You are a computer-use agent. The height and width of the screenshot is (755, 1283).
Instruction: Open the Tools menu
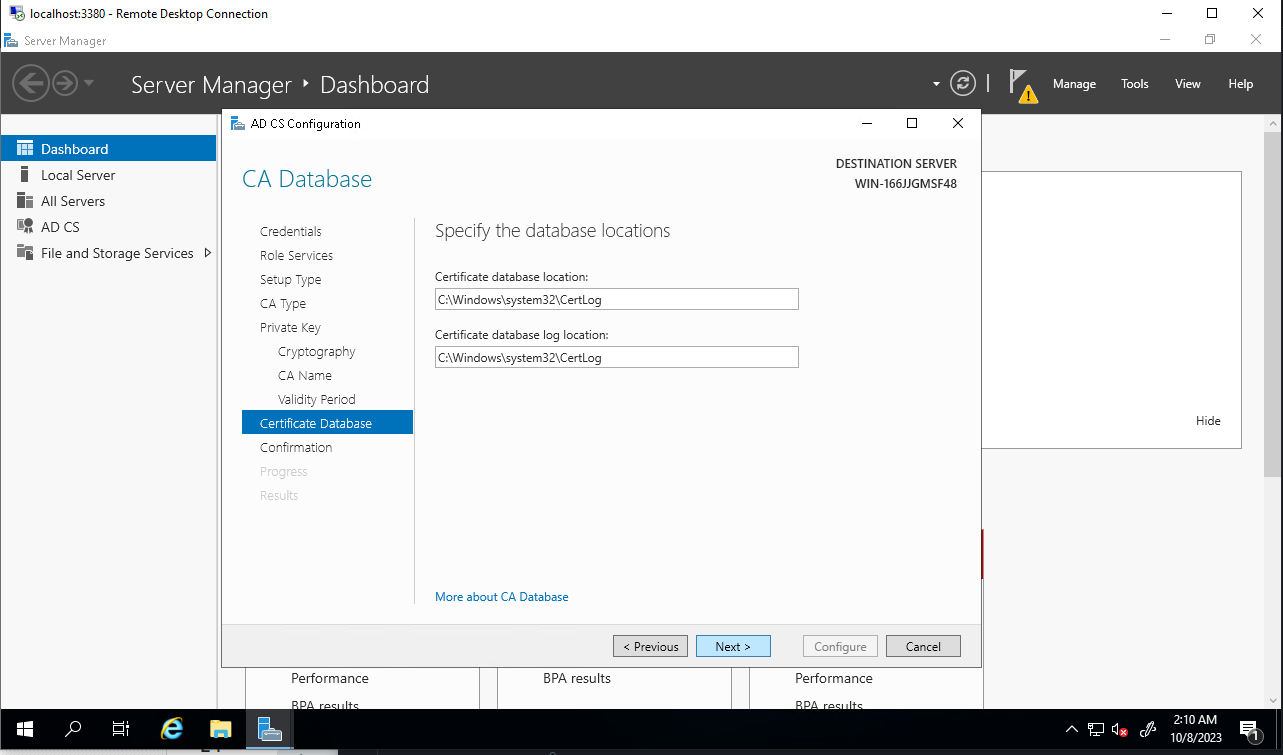point(1134,84)
